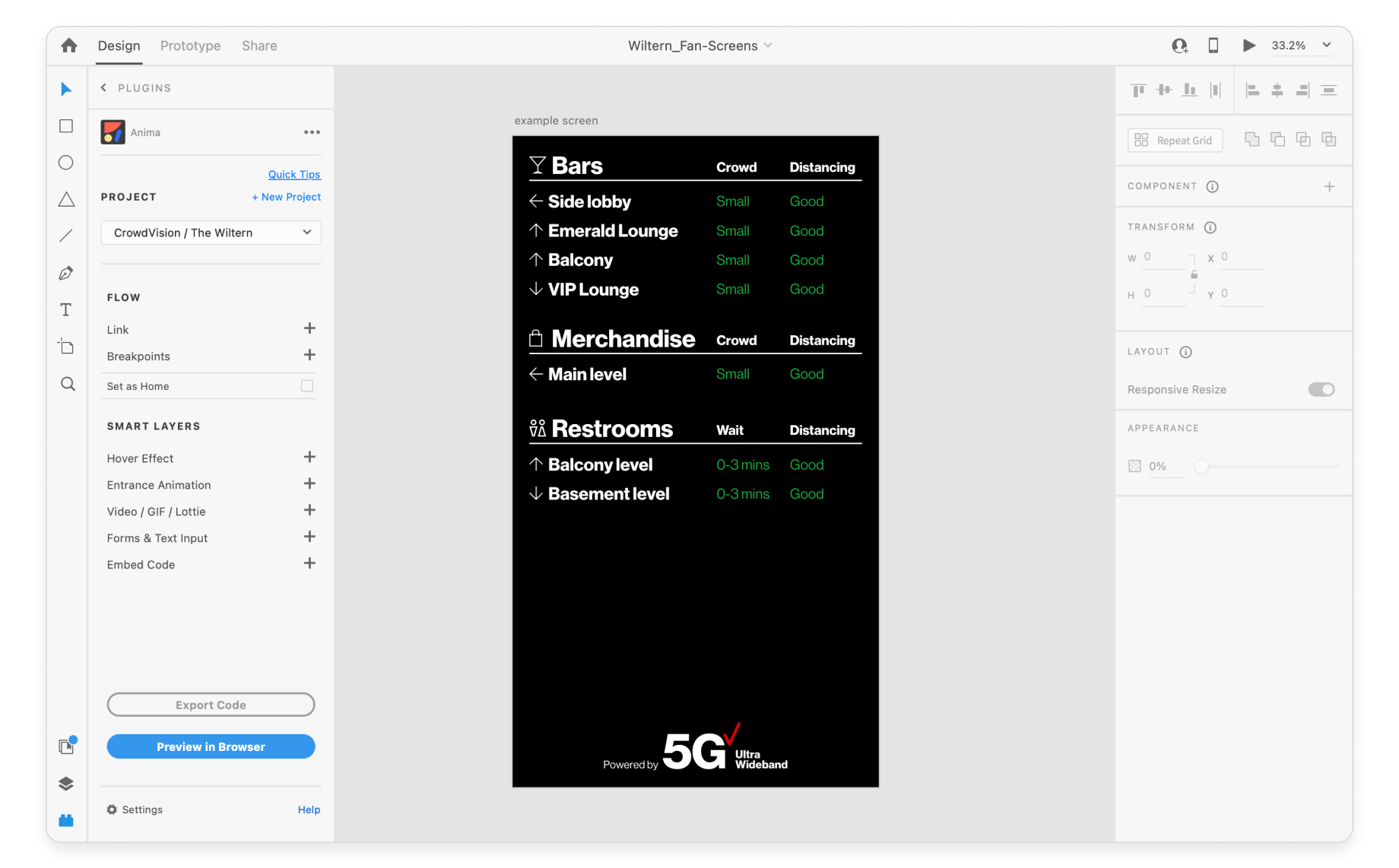Click the Preview in Browser button
Viewport: 1399px width, 868px height.
pos(211,746)
